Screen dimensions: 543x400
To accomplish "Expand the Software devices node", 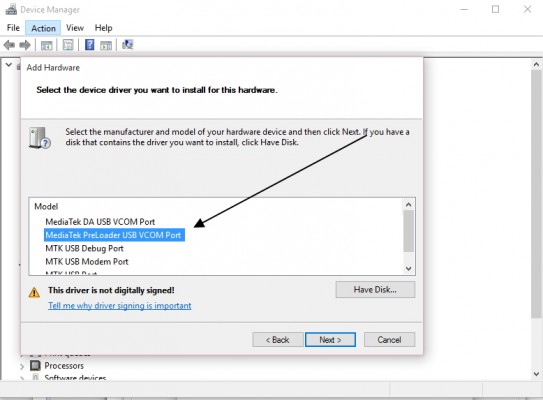I will [22, 378].
